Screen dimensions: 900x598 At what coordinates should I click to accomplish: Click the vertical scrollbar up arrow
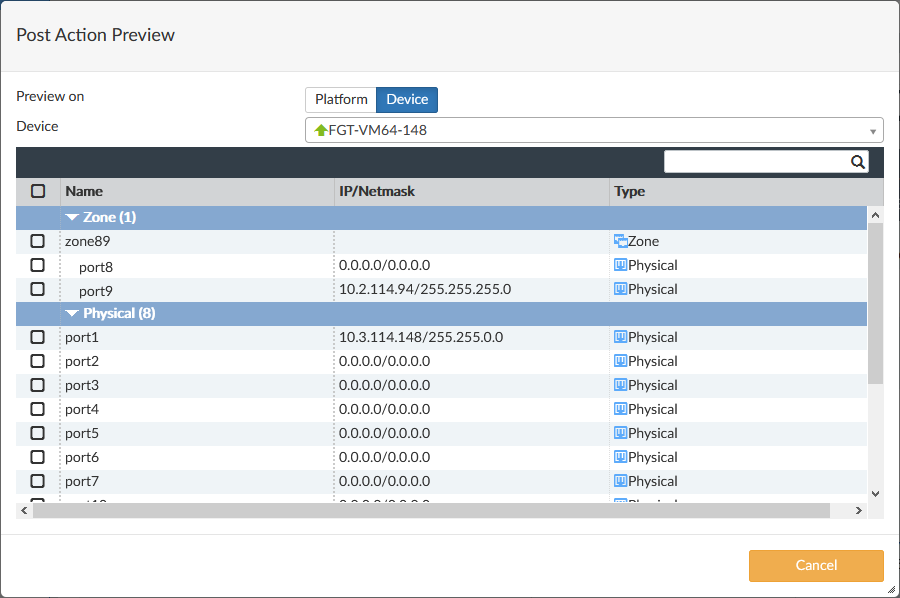pos(875,215)
